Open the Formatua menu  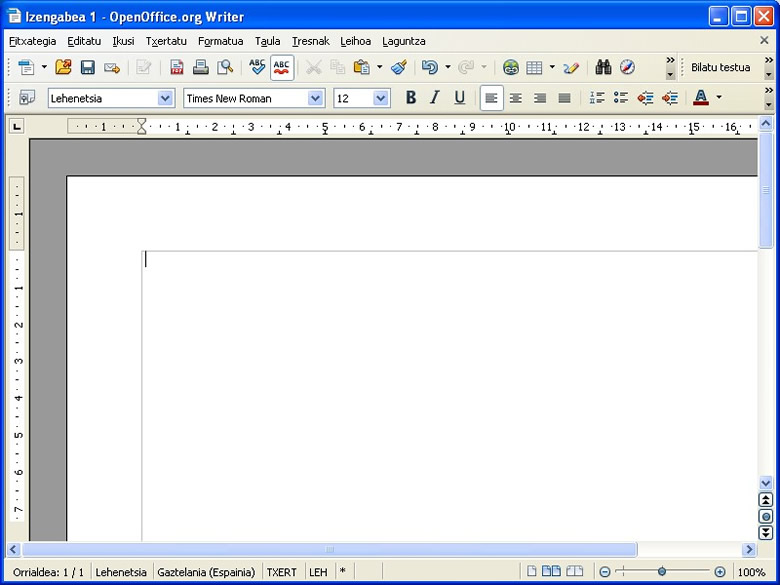pyautogui.click(x=220, y=41)
